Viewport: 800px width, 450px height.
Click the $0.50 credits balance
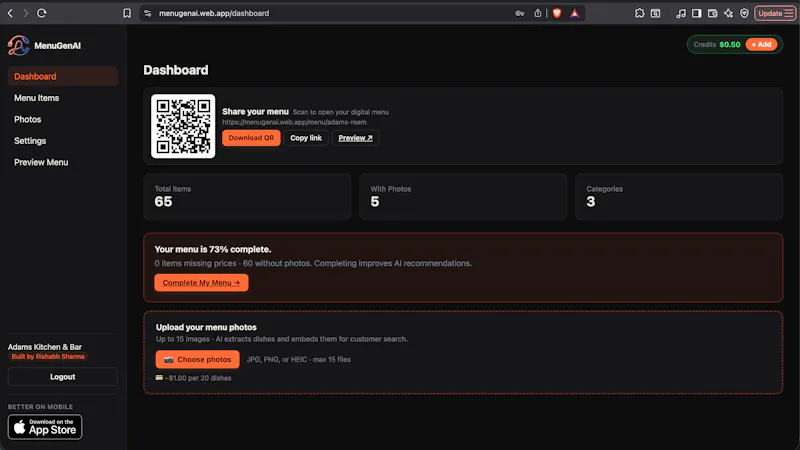(730, 44)
